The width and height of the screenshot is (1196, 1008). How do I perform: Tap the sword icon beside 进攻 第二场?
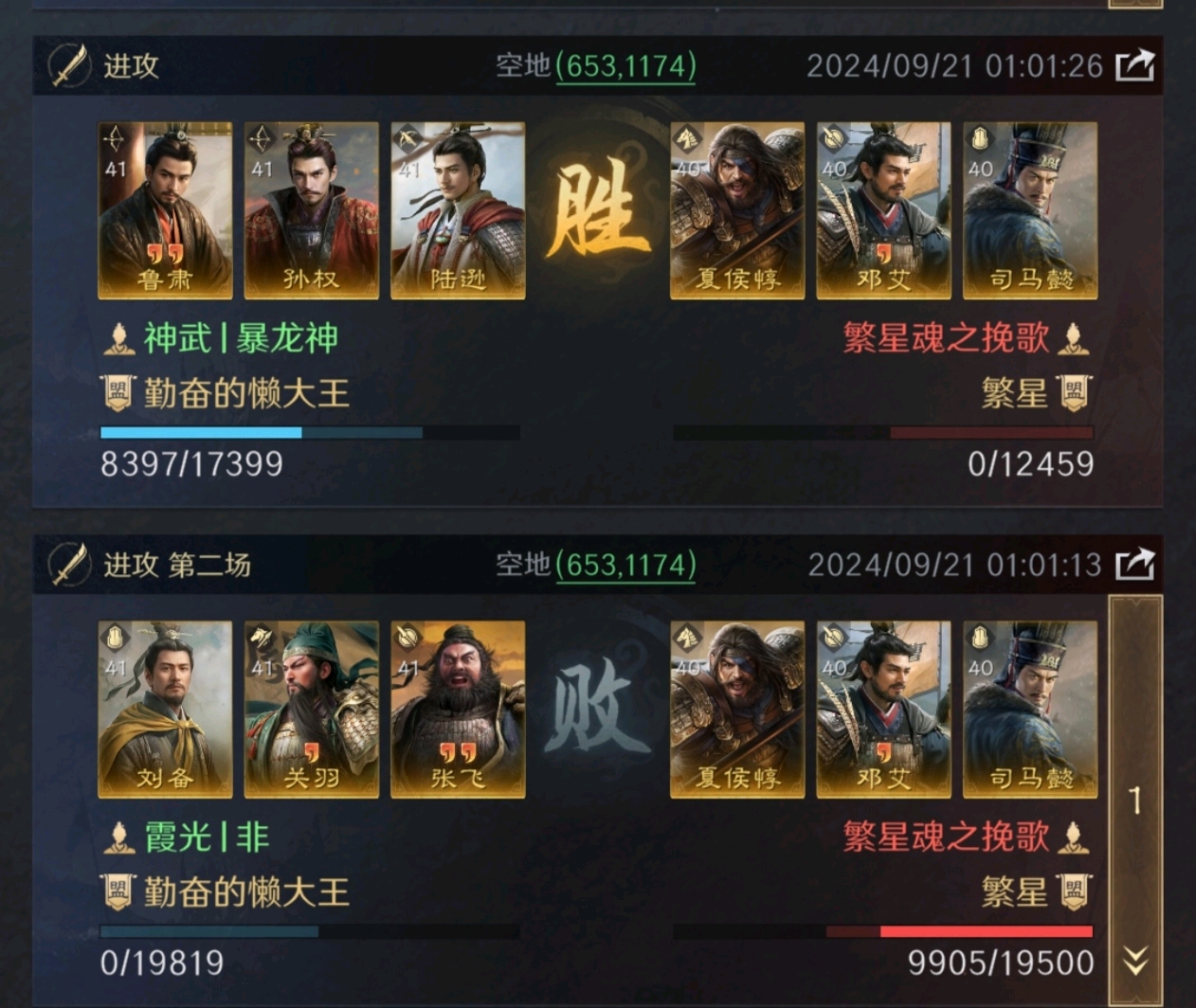[x=69, y=565]
